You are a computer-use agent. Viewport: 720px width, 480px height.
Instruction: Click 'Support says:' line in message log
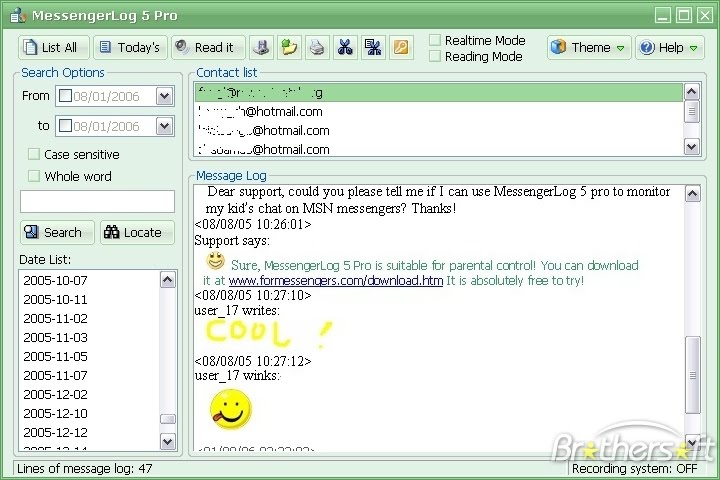pos(232,240)
